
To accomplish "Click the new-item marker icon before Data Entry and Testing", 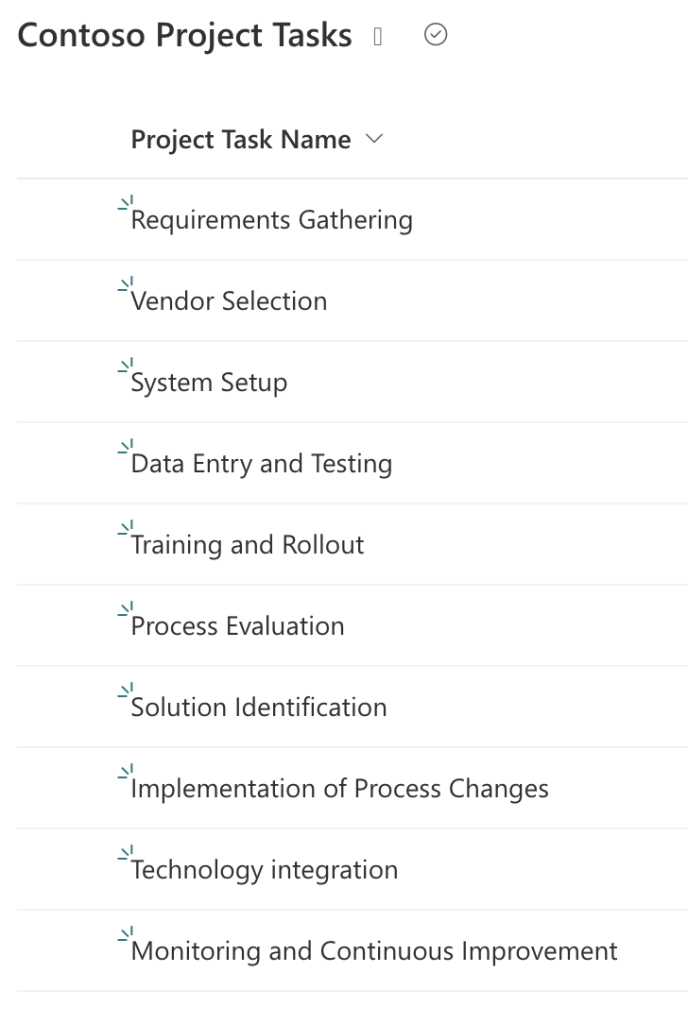I will coord(125,448).
